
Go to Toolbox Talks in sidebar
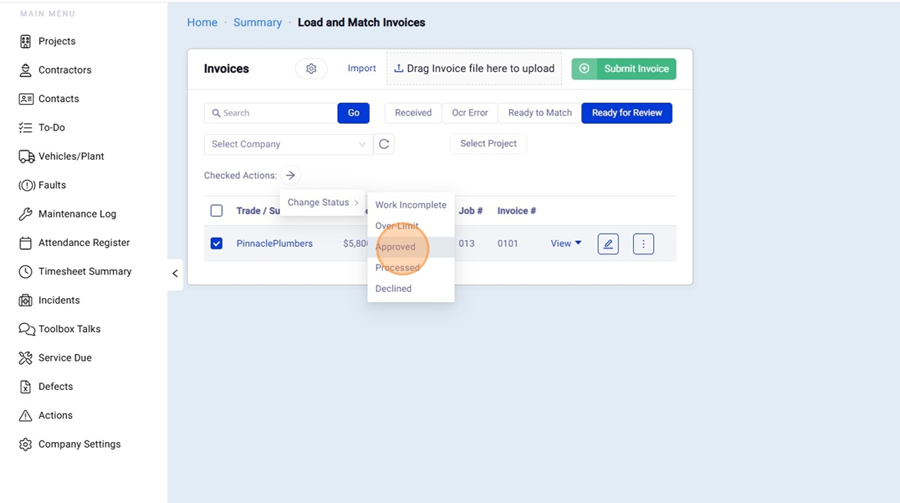tap(68, 329)
